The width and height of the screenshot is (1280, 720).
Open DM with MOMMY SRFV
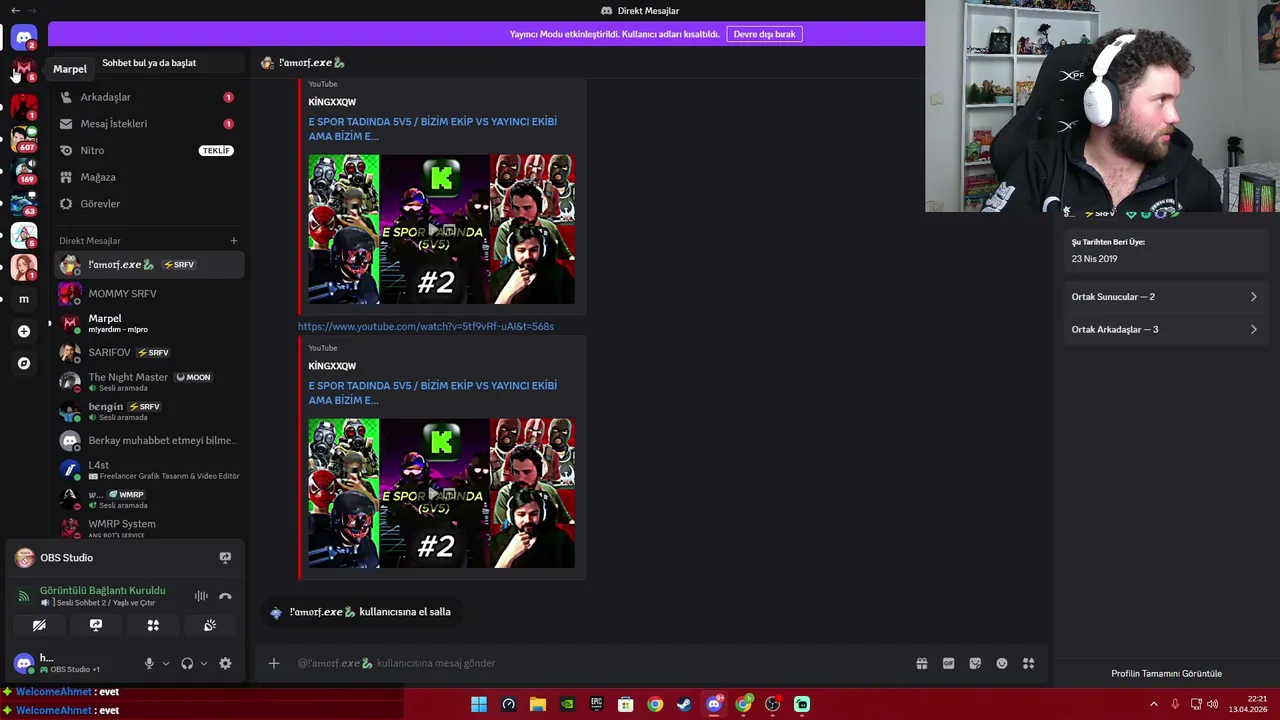148,294
